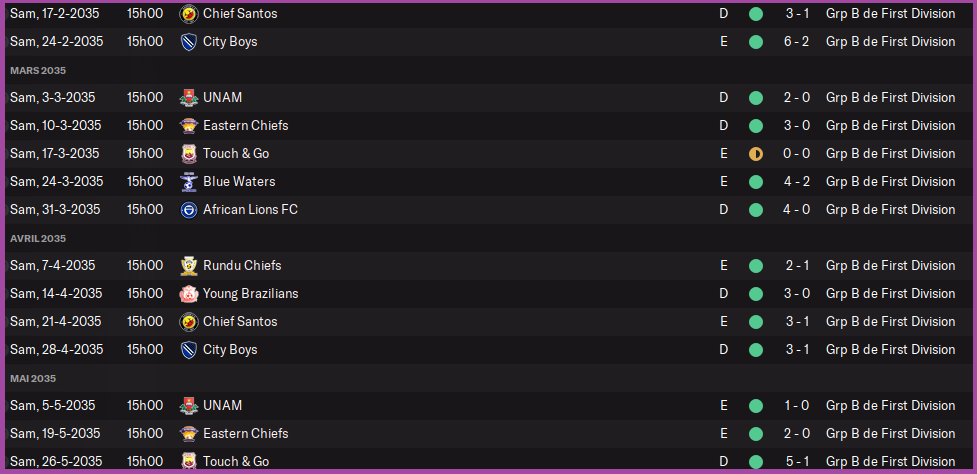Click green win indicator on African Lions FC row

pyautogui.click(x=755, y=210)
